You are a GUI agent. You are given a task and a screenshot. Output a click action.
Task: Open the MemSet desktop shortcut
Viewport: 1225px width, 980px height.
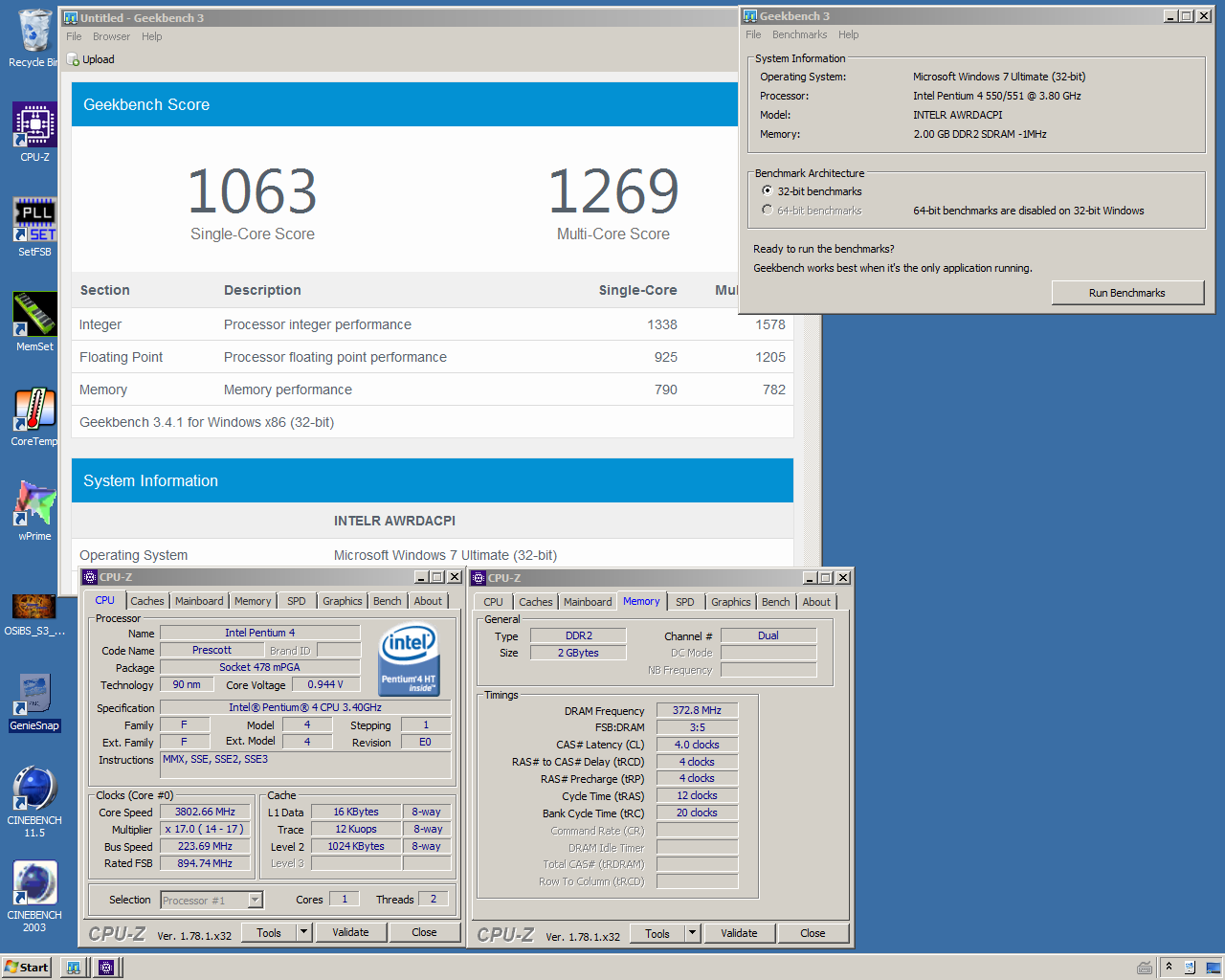click(34, 322)
